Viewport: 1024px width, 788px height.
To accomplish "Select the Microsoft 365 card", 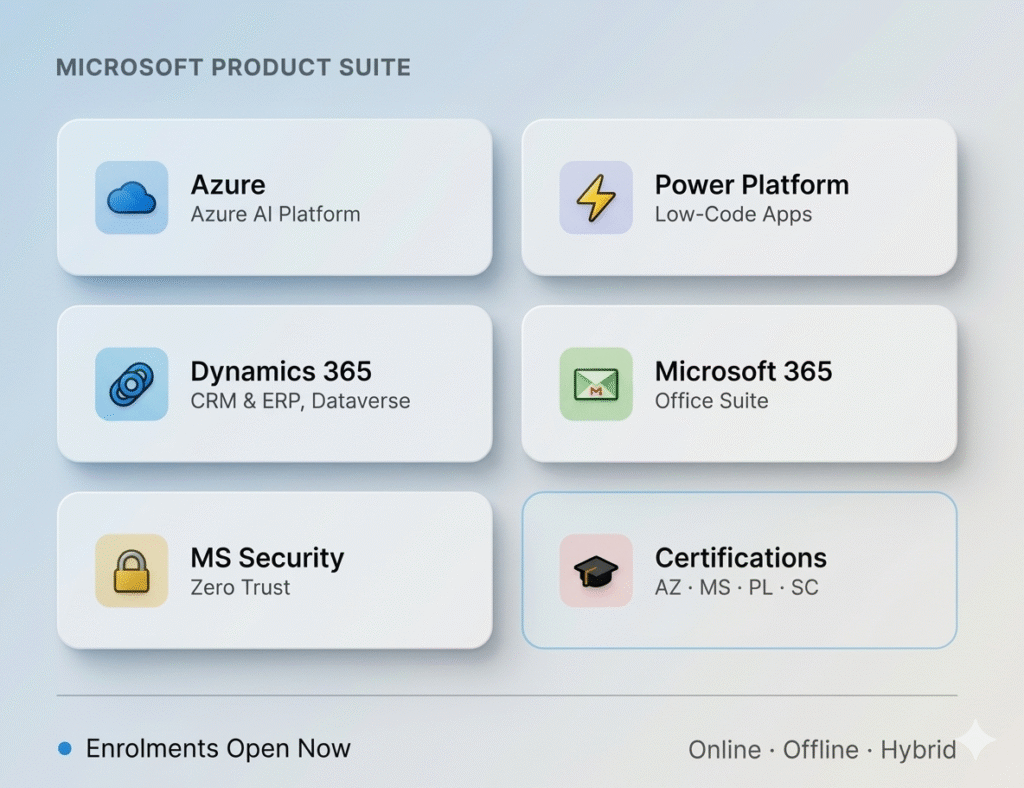I will point(739,384).
